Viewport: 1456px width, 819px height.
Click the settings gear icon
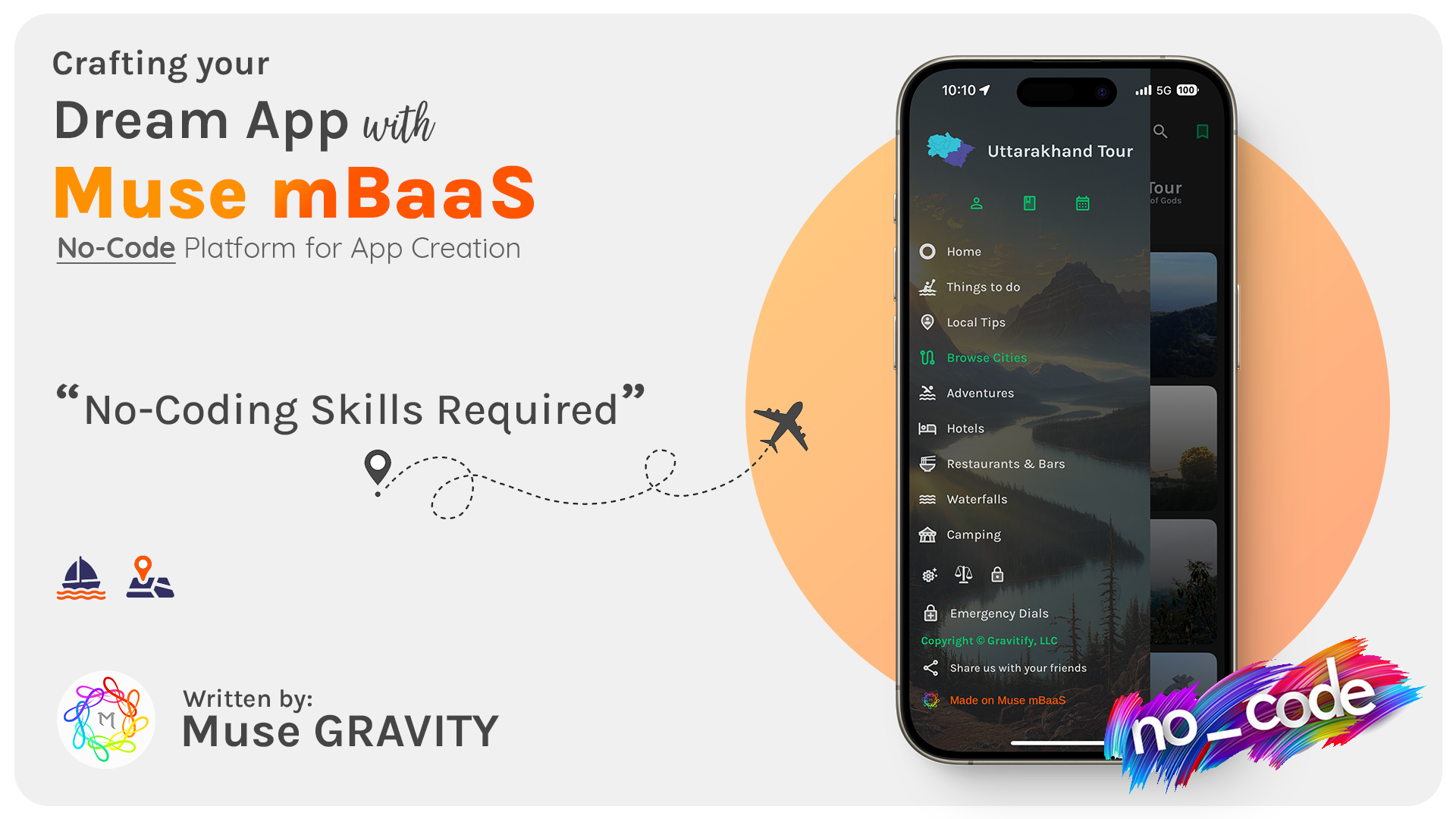pyautogui.click(x=928, y=574)
